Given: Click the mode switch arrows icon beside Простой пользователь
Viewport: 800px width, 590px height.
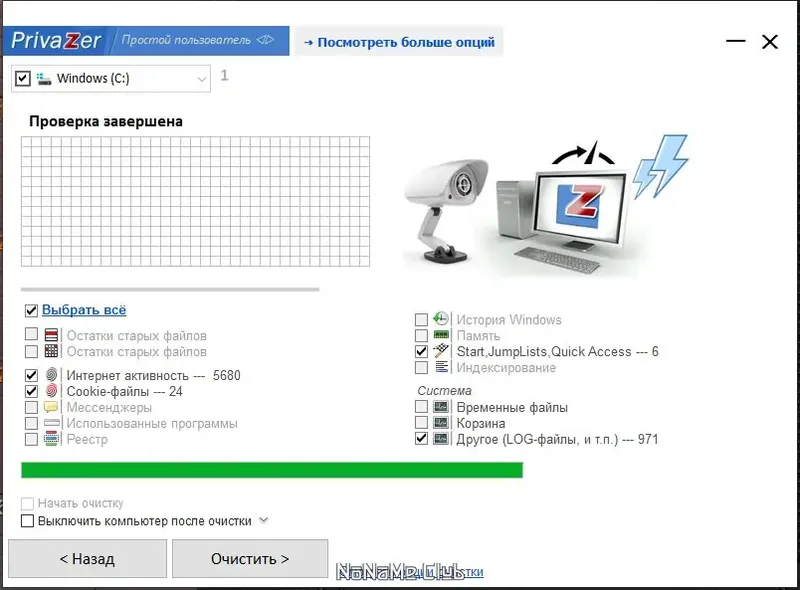Looking at the screenshot, I should (x=265, y=40).
